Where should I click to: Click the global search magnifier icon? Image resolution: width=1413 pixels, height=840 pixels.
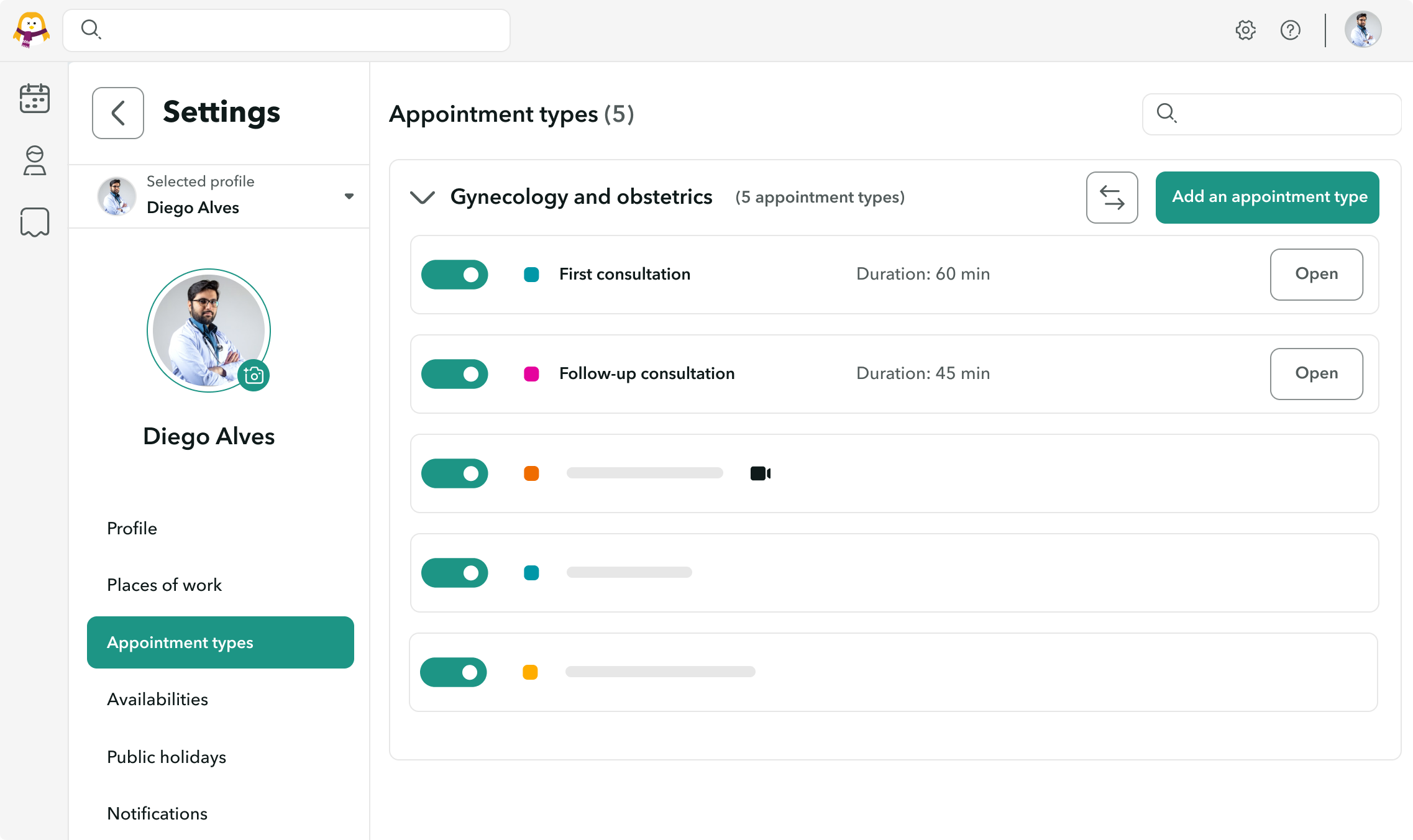[x=91, y=29]
